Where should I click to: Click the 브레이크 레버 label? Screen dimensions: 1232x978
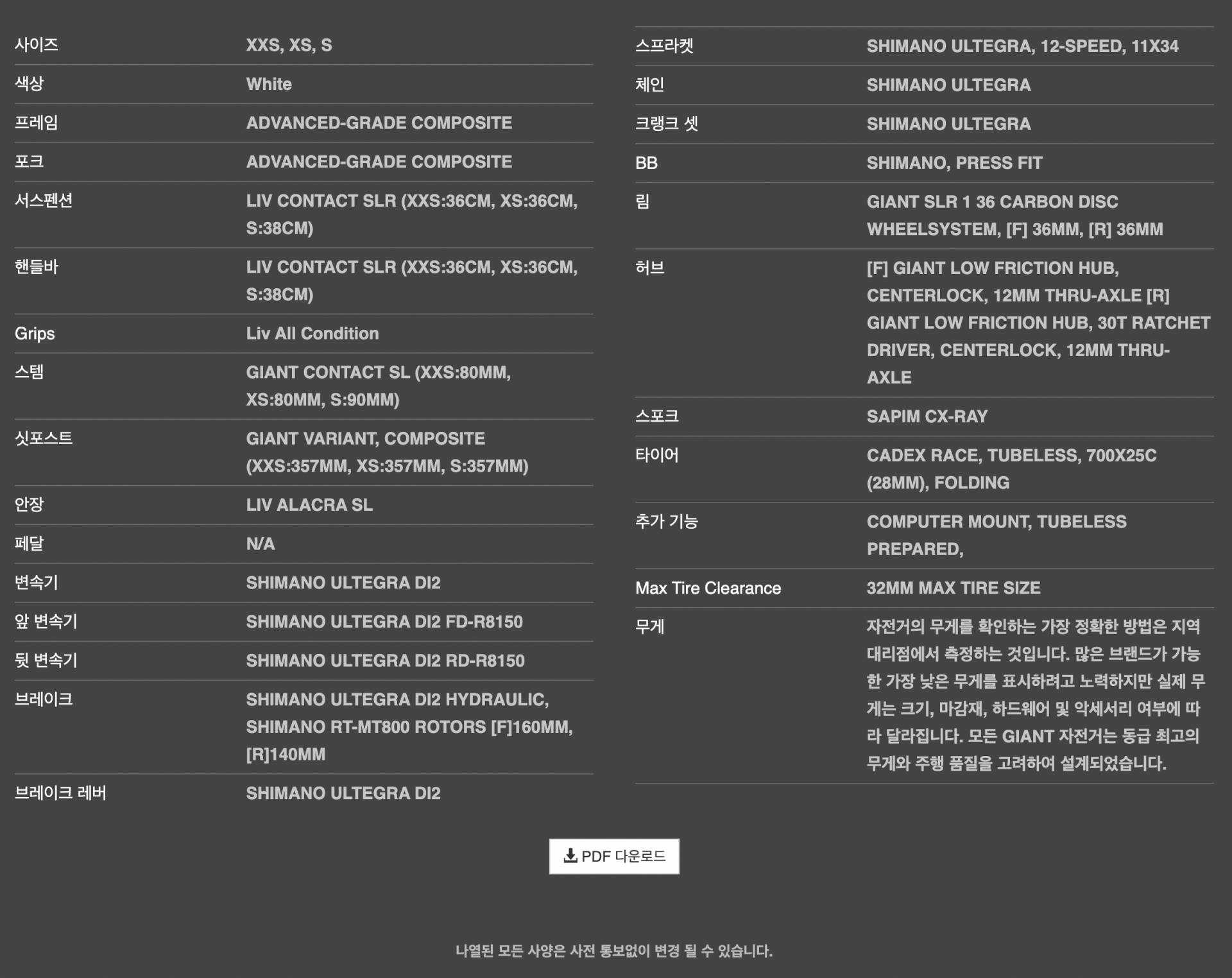click(60, 793)
